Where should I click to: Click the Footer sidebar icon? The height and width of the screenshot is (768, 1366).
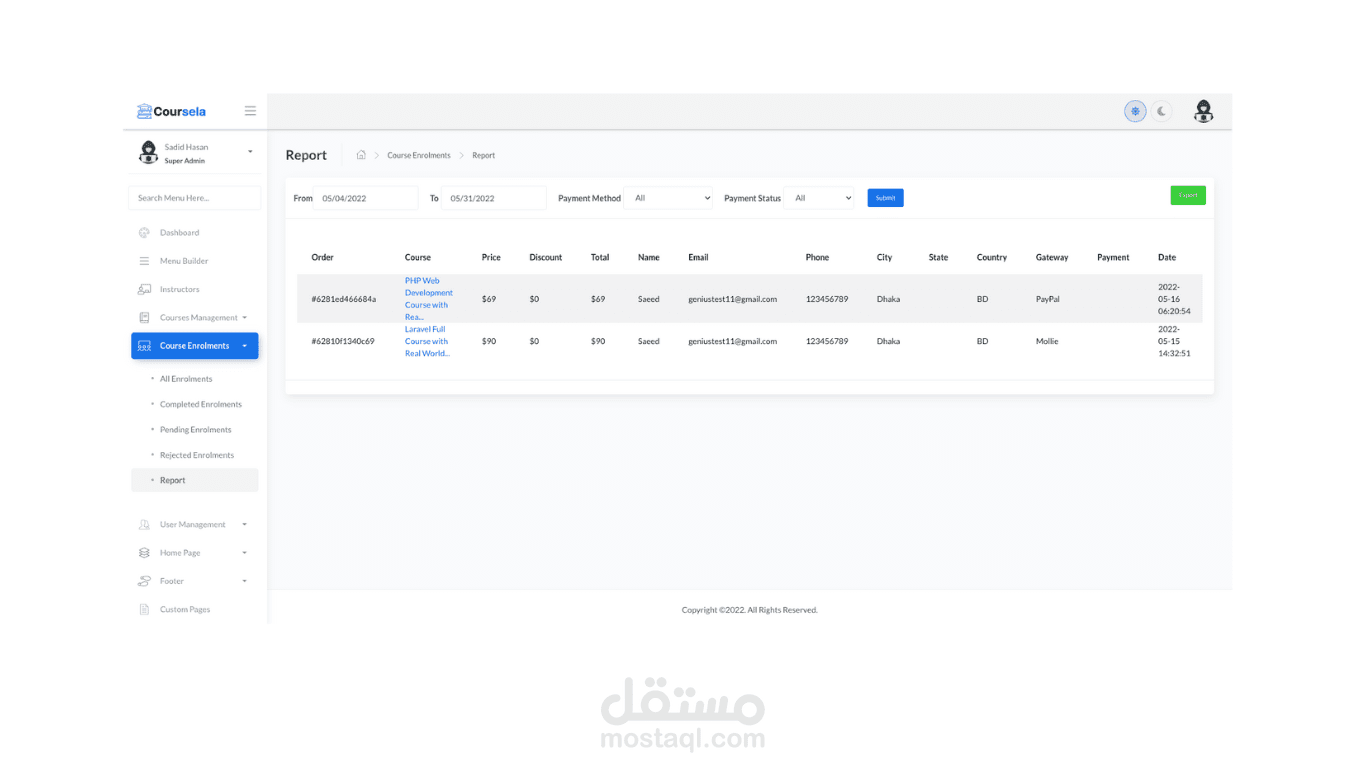(x=144, y=581)
